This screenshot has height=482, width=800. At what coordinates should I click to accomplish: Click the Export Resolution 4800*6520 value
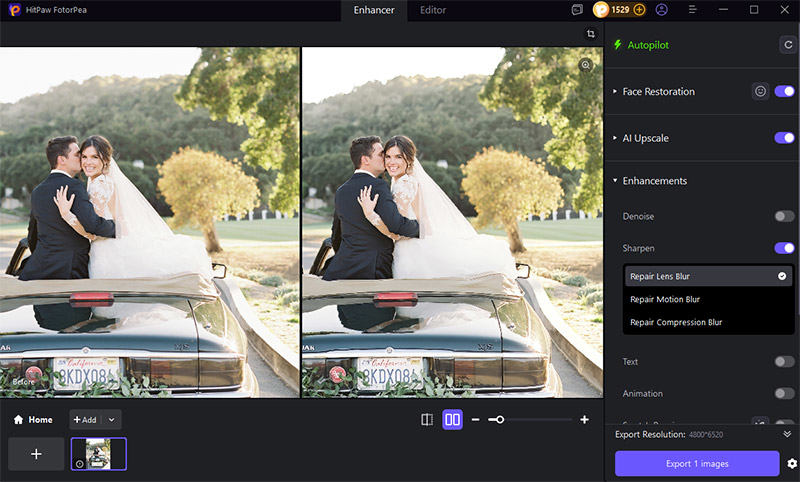(706, 435)
